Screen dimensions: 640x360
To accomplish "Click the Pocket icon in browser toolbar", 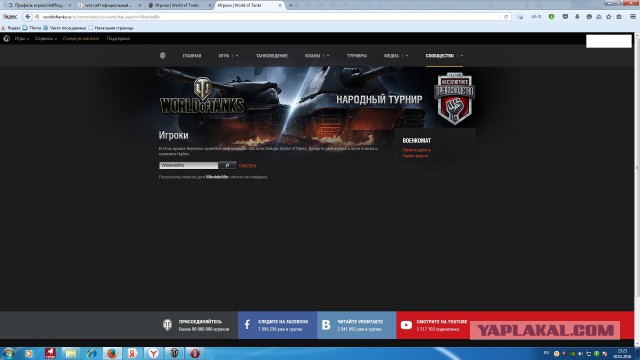I will [x=565, y=17].
